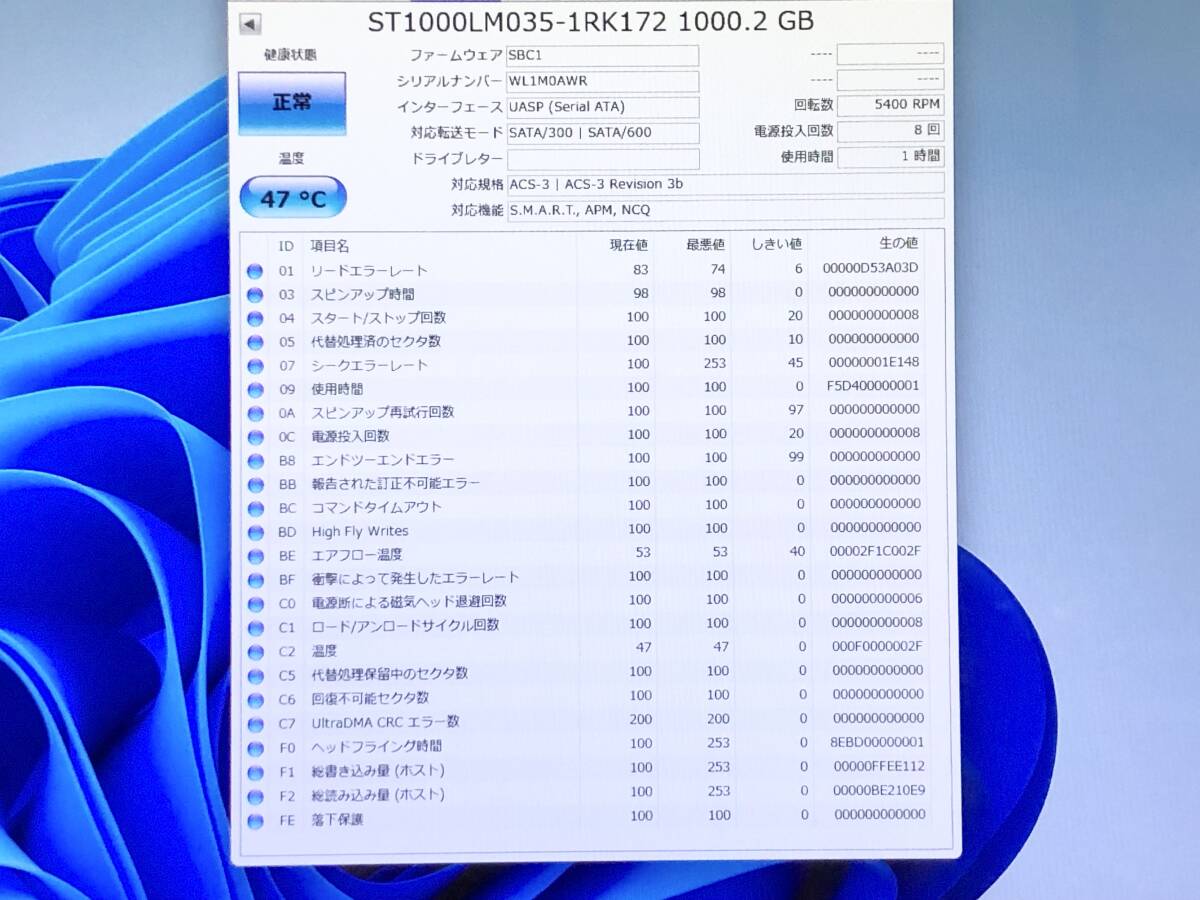Image resolution: width=1200 pixels, height=900 pixels.
Task: Click the 対応規格 field ACS-3 Revision 3b
Action: (725, 184)
